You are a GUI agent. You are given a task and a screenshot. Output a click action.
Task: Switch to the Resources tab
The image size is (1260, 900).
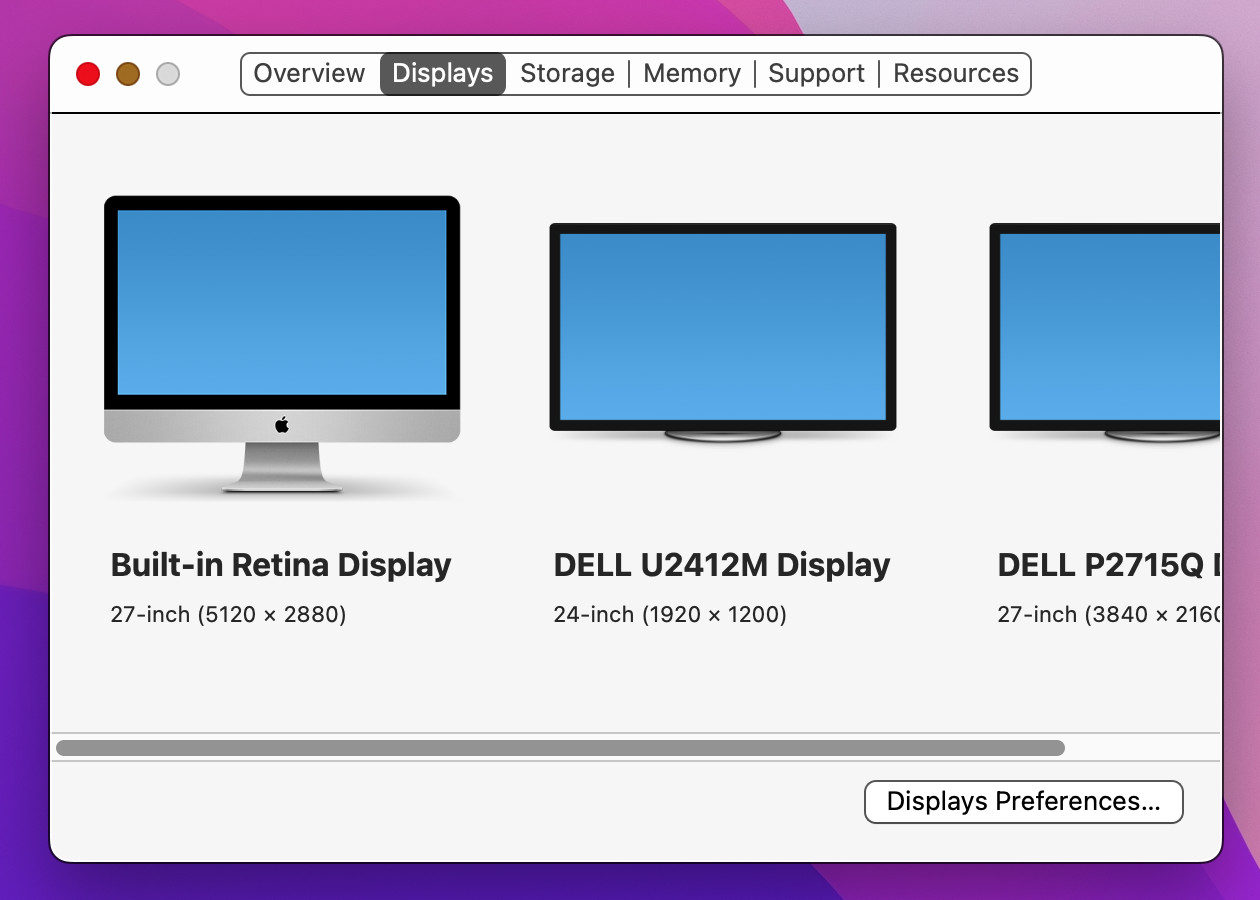point(956,74)
